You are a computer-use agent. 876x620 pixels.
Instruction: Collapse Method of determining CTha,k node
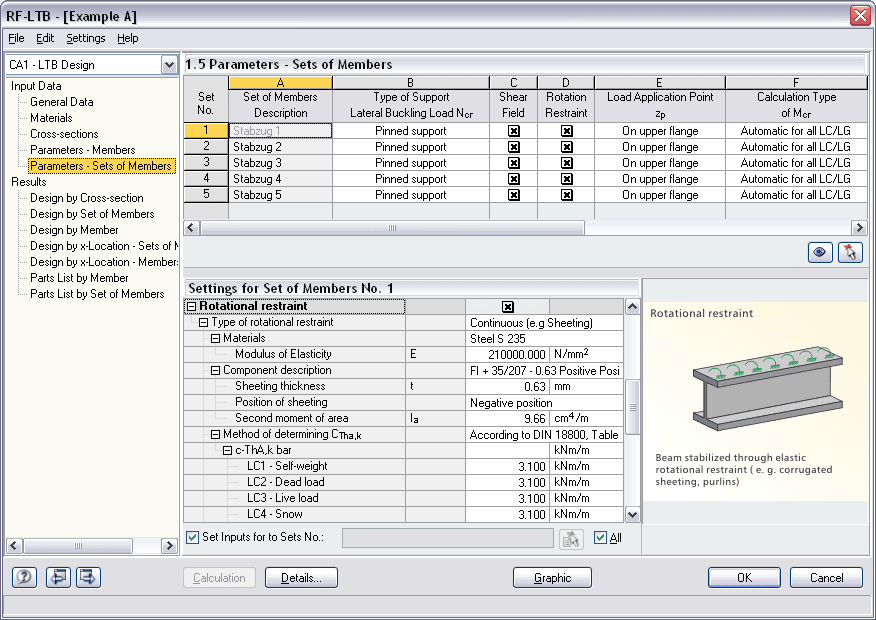pos(215,434)
